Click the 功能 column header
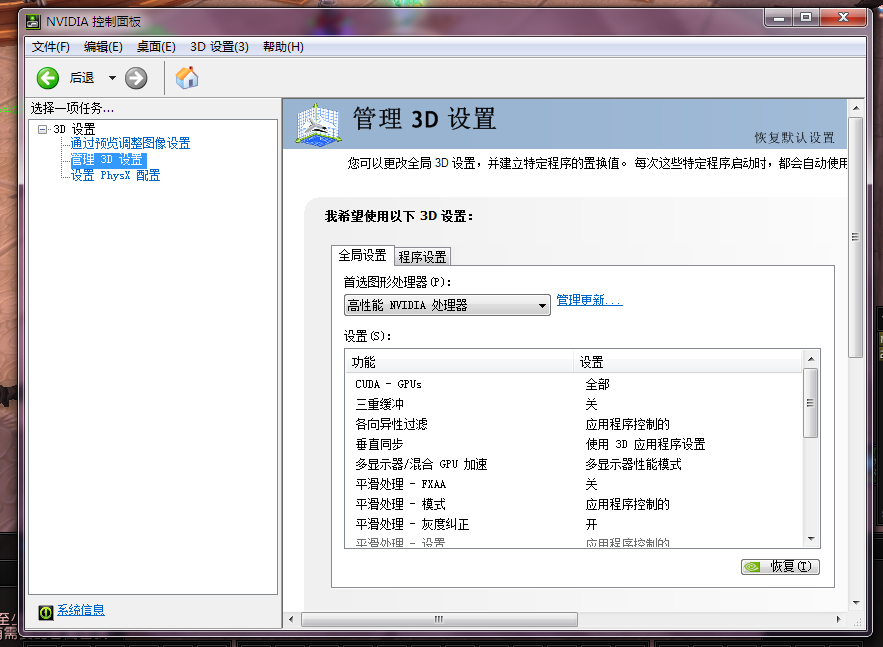The width and height of the screenshot is (883, 647). (459, 362)
